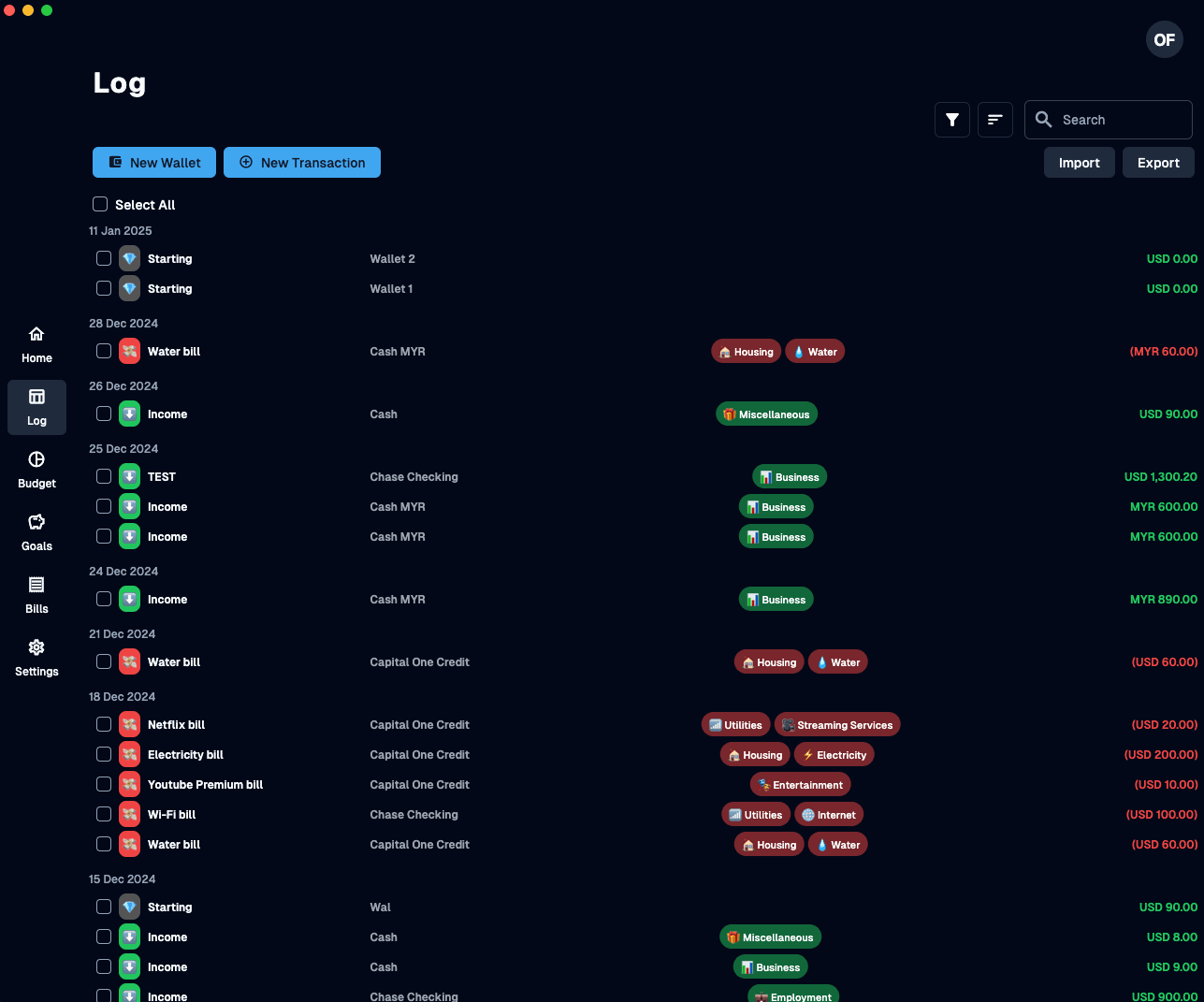Tick the checkbox for the Netflix bill

click(x=104, y=724)
